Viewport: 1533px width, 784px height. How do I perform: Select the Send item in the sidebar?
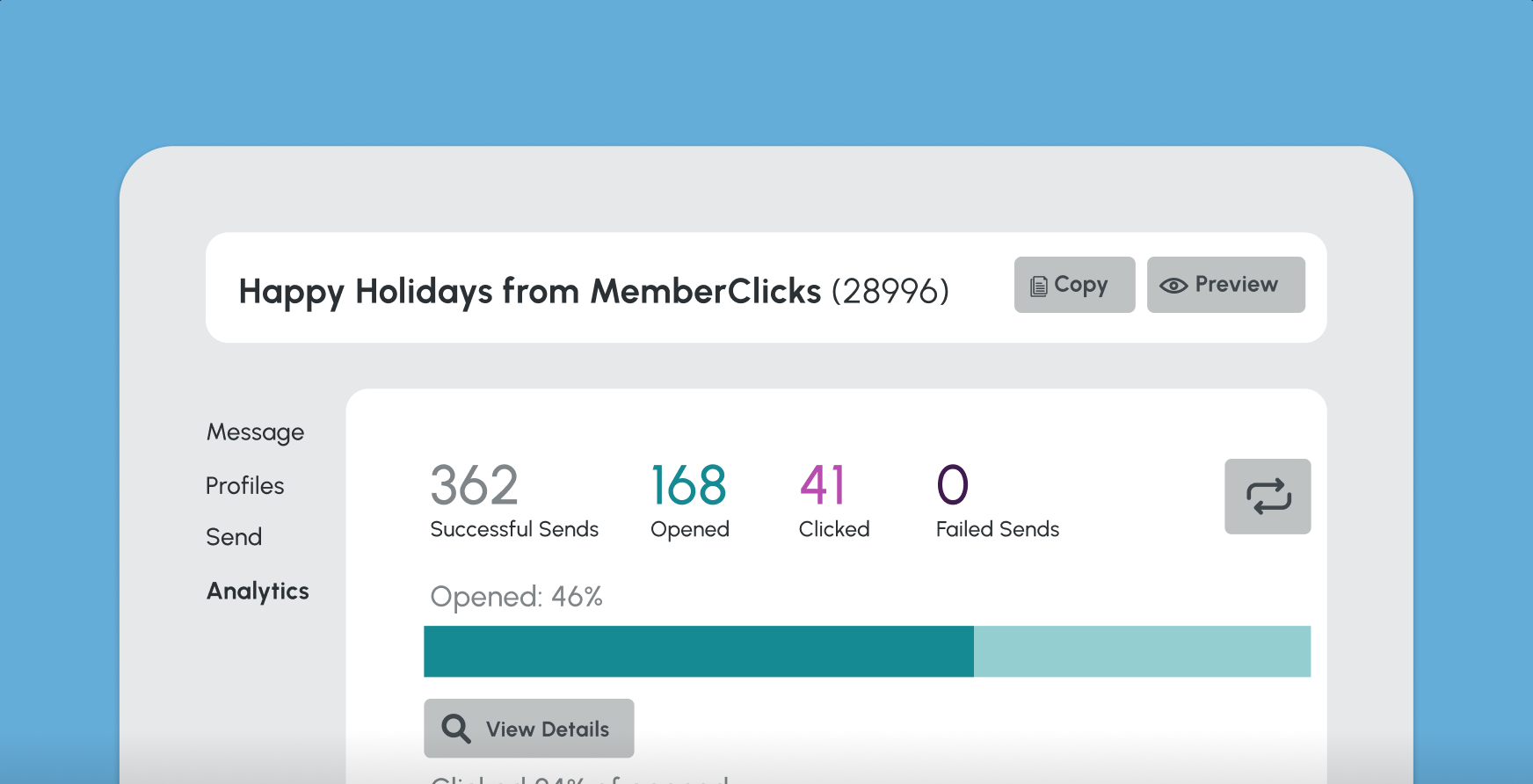pos(234,537)
